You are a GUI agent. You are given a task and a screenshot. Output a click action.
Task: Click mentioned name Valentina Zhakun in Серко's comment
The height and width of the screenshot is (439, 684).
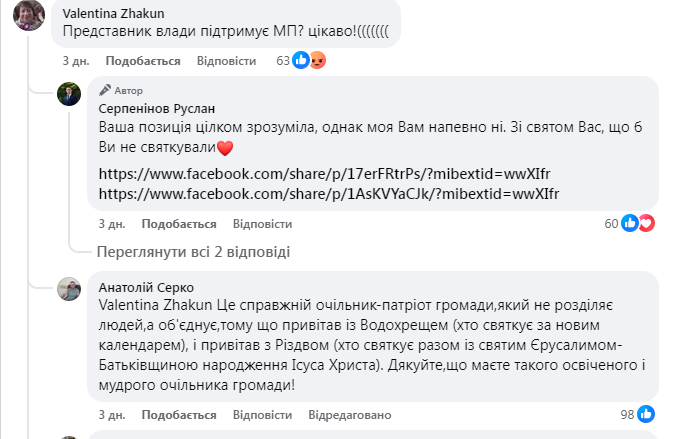click(x=149, y=301)
